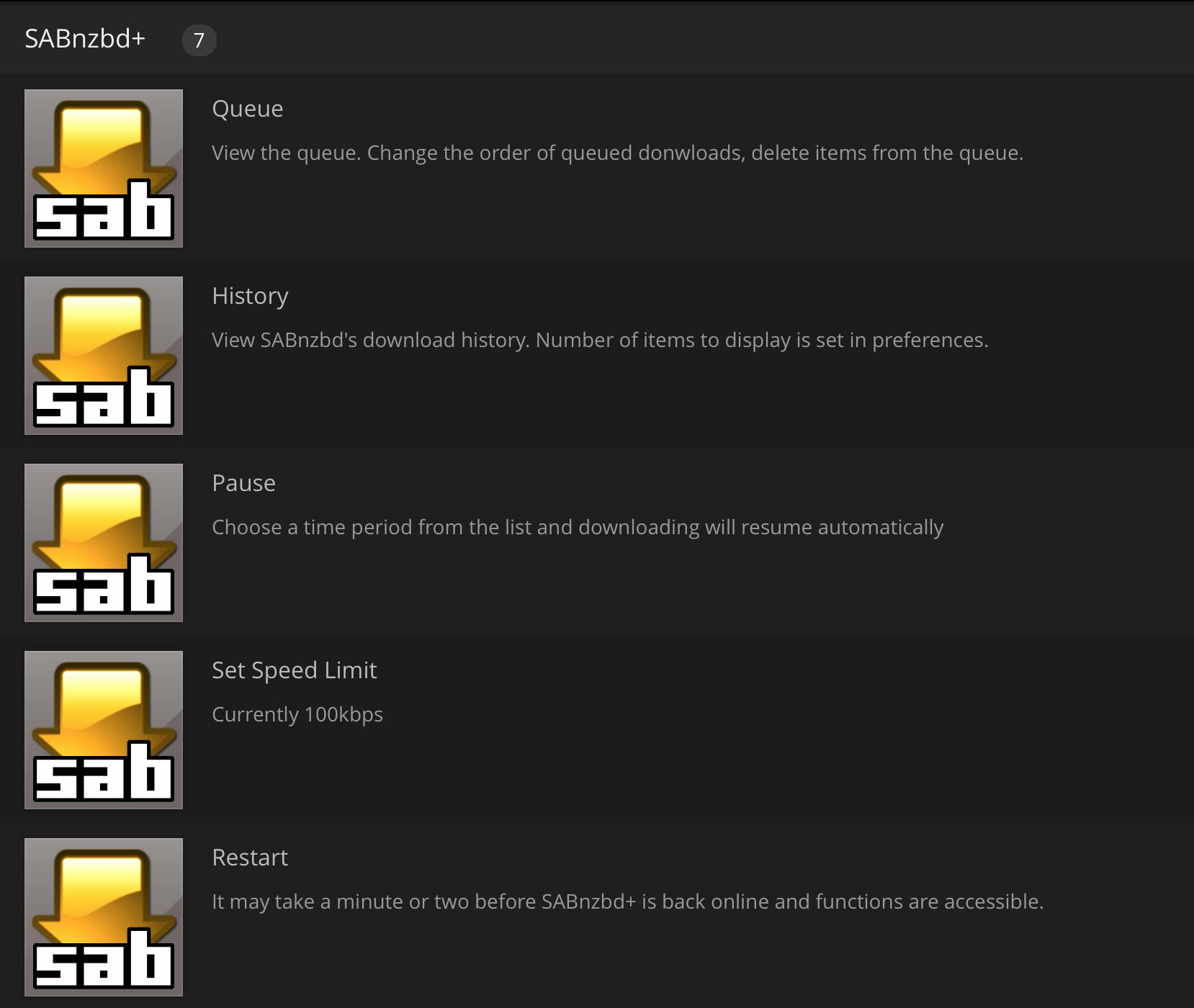
Task: Open the Queue entry title
Action: pyautogui.click(x=248, y=109)
